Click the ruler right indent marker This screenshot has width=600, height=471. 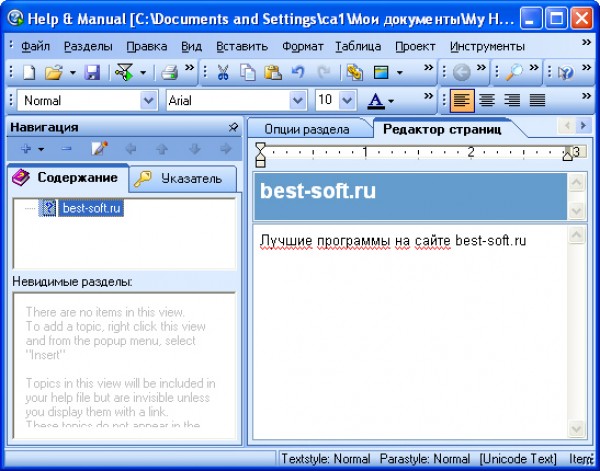coord(567,155)
